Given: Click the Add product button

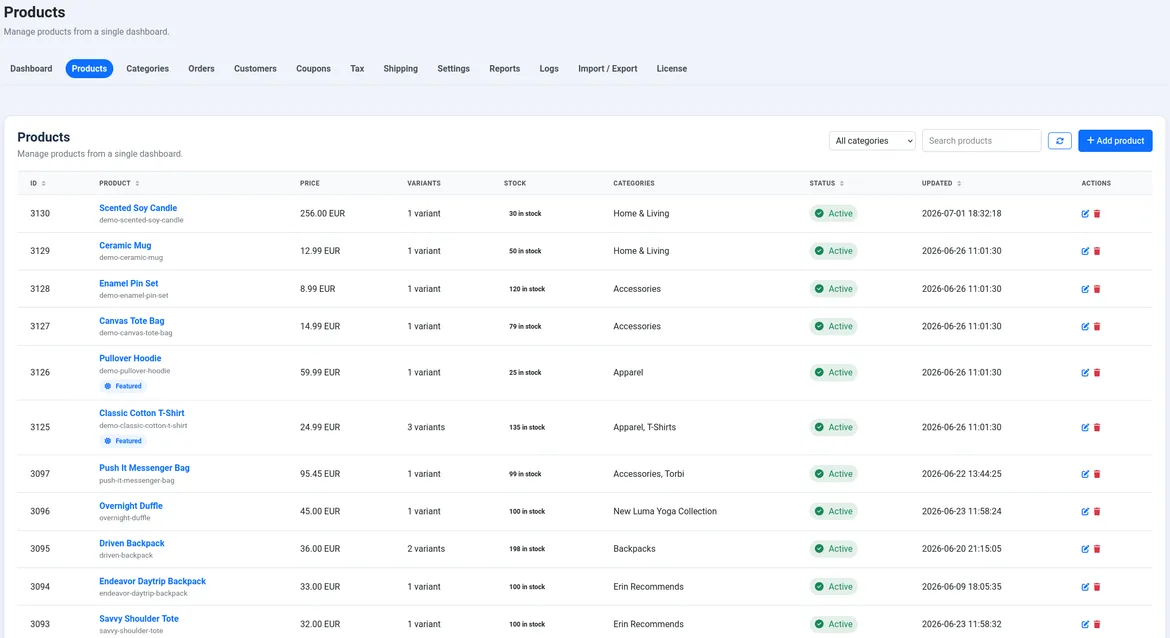Looking at the screenshot, I should (1115, 140).
